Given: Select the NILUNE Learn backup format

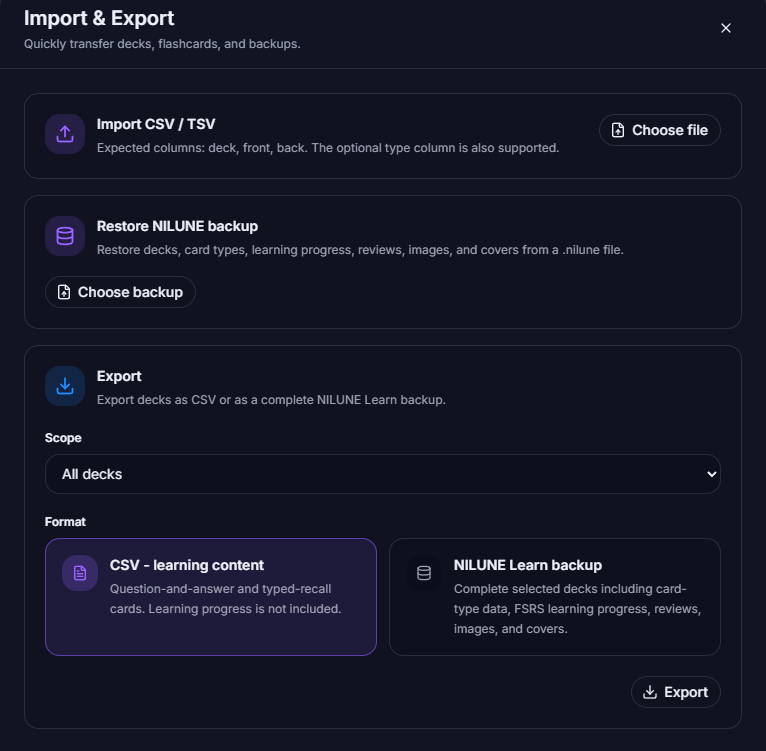Looking at the screenshot, I should click(x=554, y=597).
